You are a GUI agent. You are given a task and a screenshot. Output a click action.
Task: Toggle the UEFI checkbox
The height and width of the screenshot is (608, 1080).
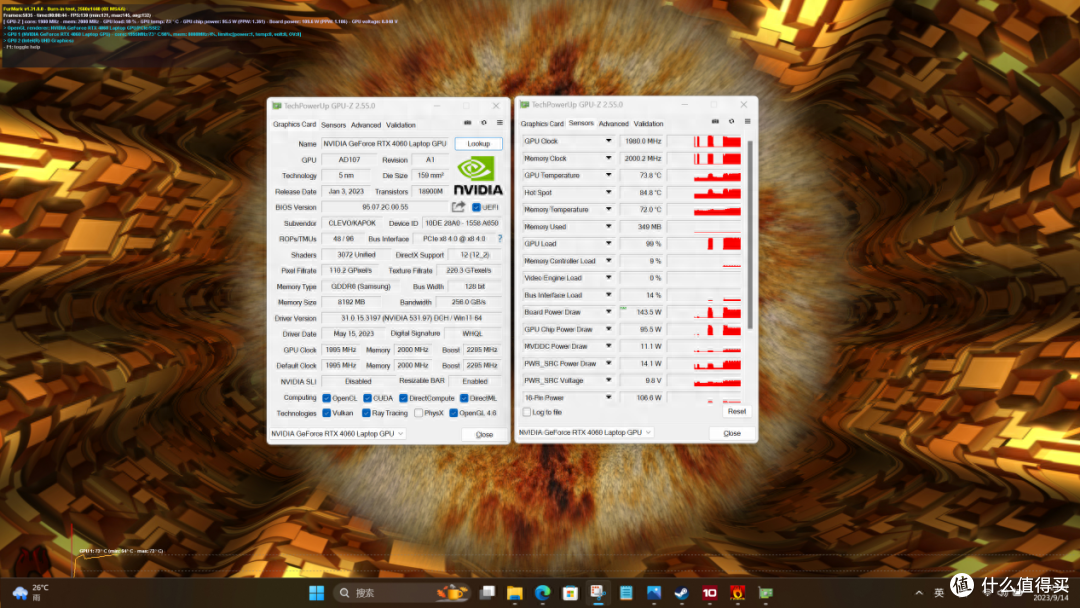tap(476, 207)
